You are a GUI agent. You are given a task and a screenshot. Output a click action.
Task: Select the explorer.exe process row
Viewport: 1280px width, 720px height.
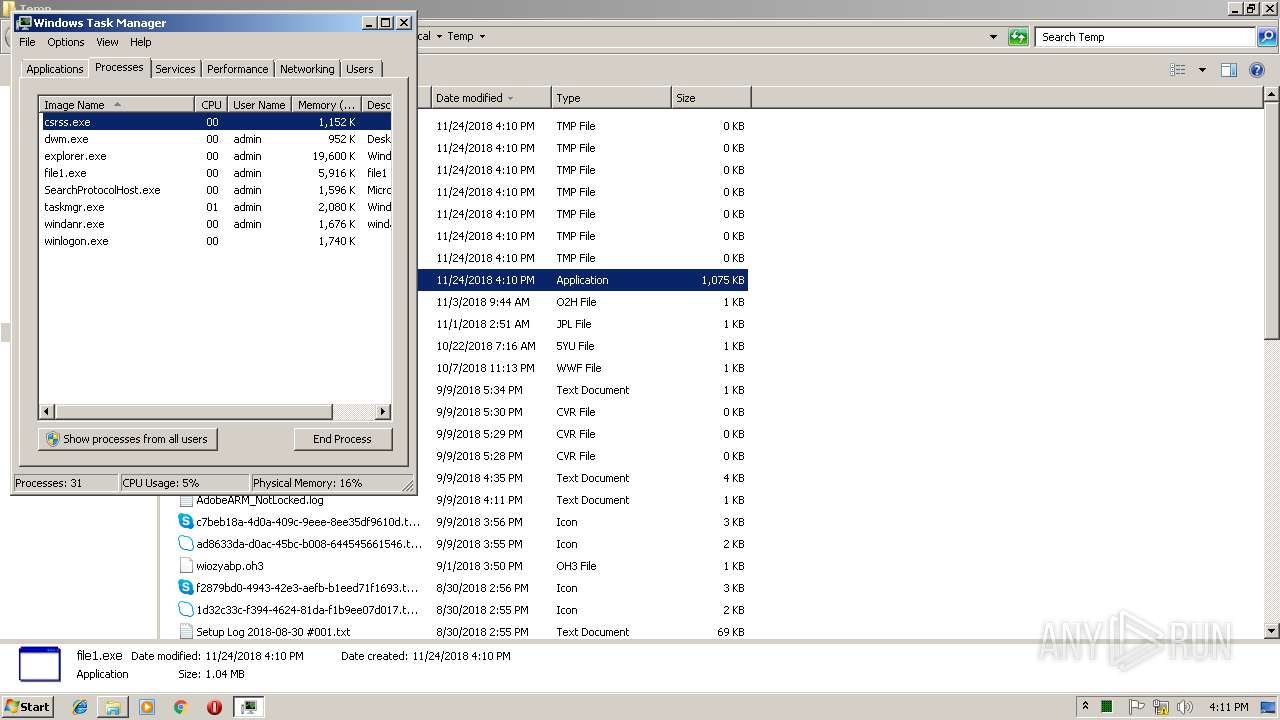click(x=215, y=156)
